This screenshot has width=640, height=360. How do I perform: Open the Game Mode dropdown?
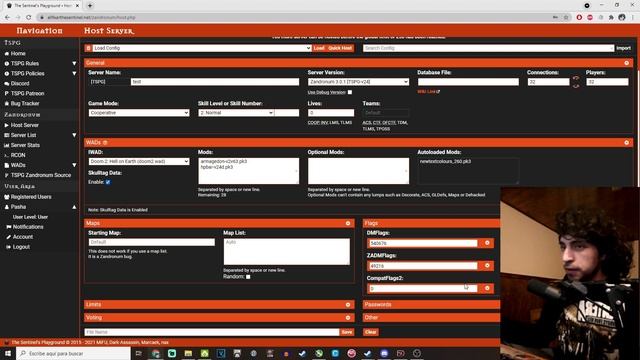[139, 113]
